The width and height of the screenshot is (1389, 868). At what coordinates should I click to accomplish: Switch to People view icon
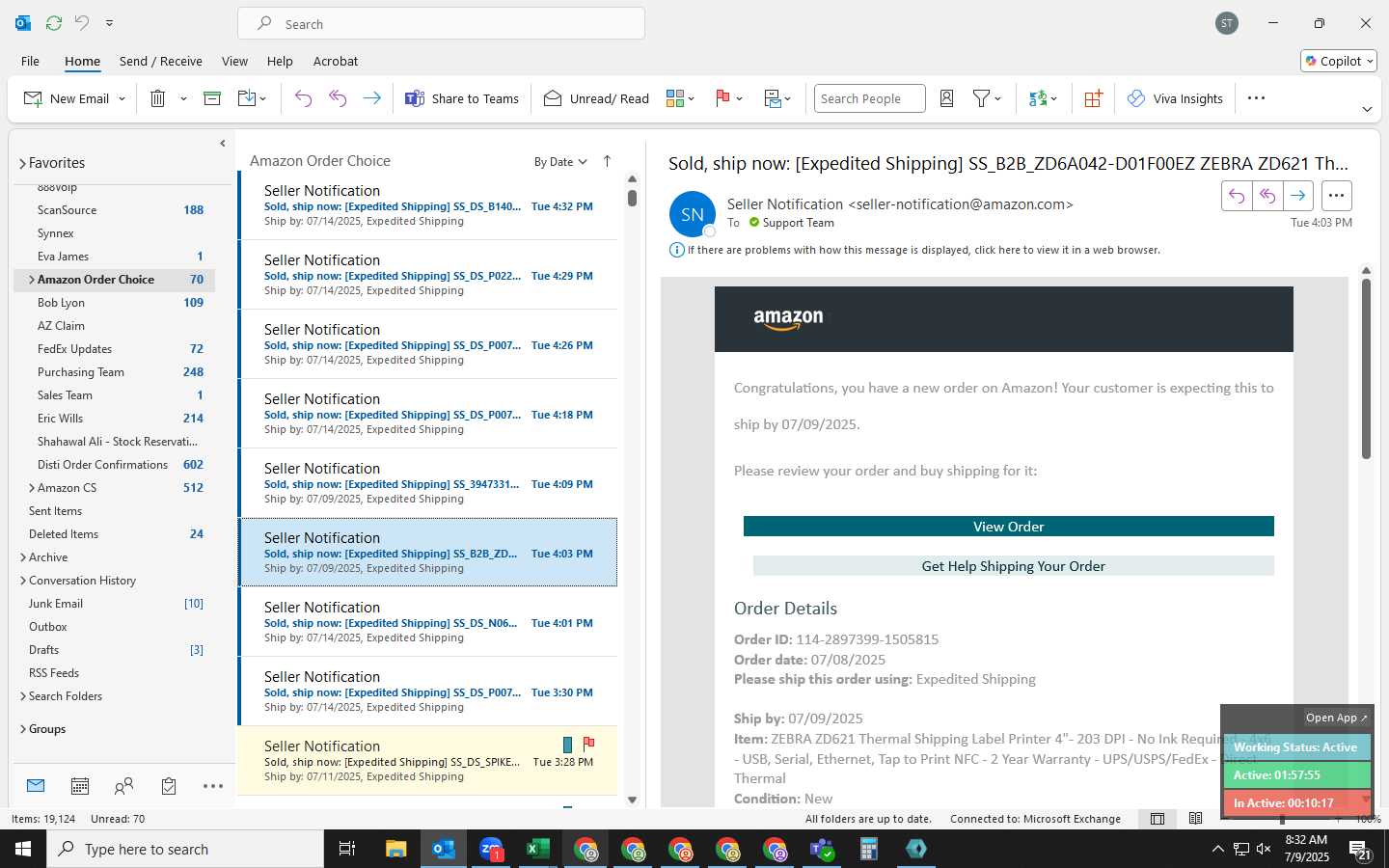click(x=123, y=786)
